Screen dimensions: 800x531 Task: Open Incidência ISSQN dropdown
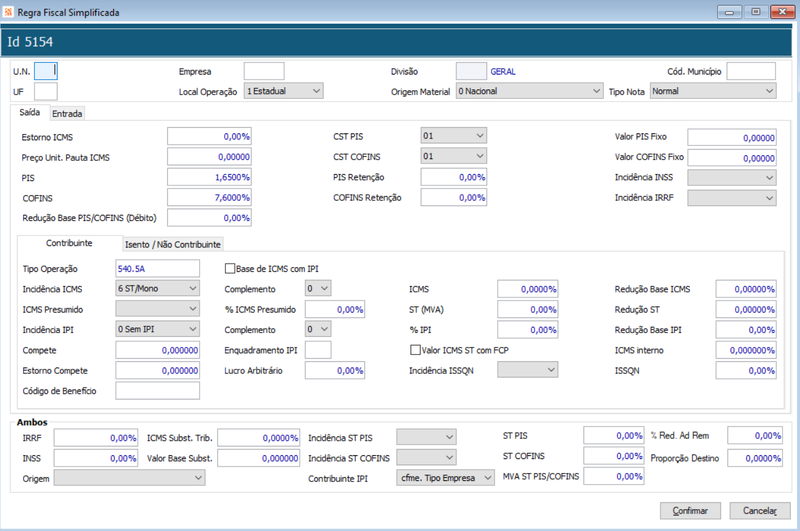pos(528,370)
